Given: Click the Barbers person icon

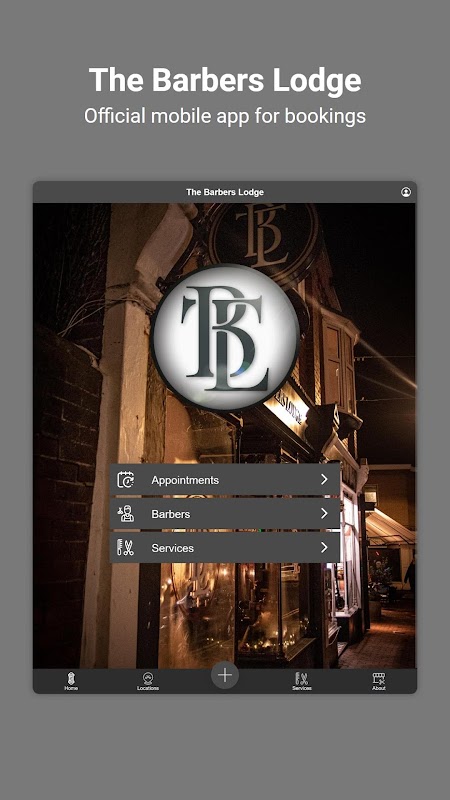Looking at the screenshot, I should [x=126, y=514].
